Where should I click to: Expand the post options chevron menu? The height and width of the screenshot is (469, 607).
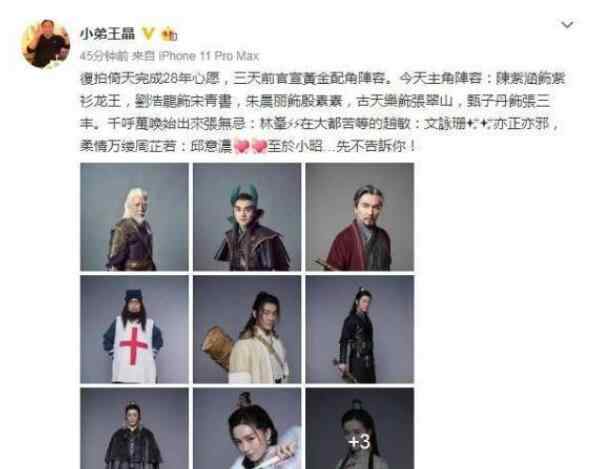[x=568, y=25]
